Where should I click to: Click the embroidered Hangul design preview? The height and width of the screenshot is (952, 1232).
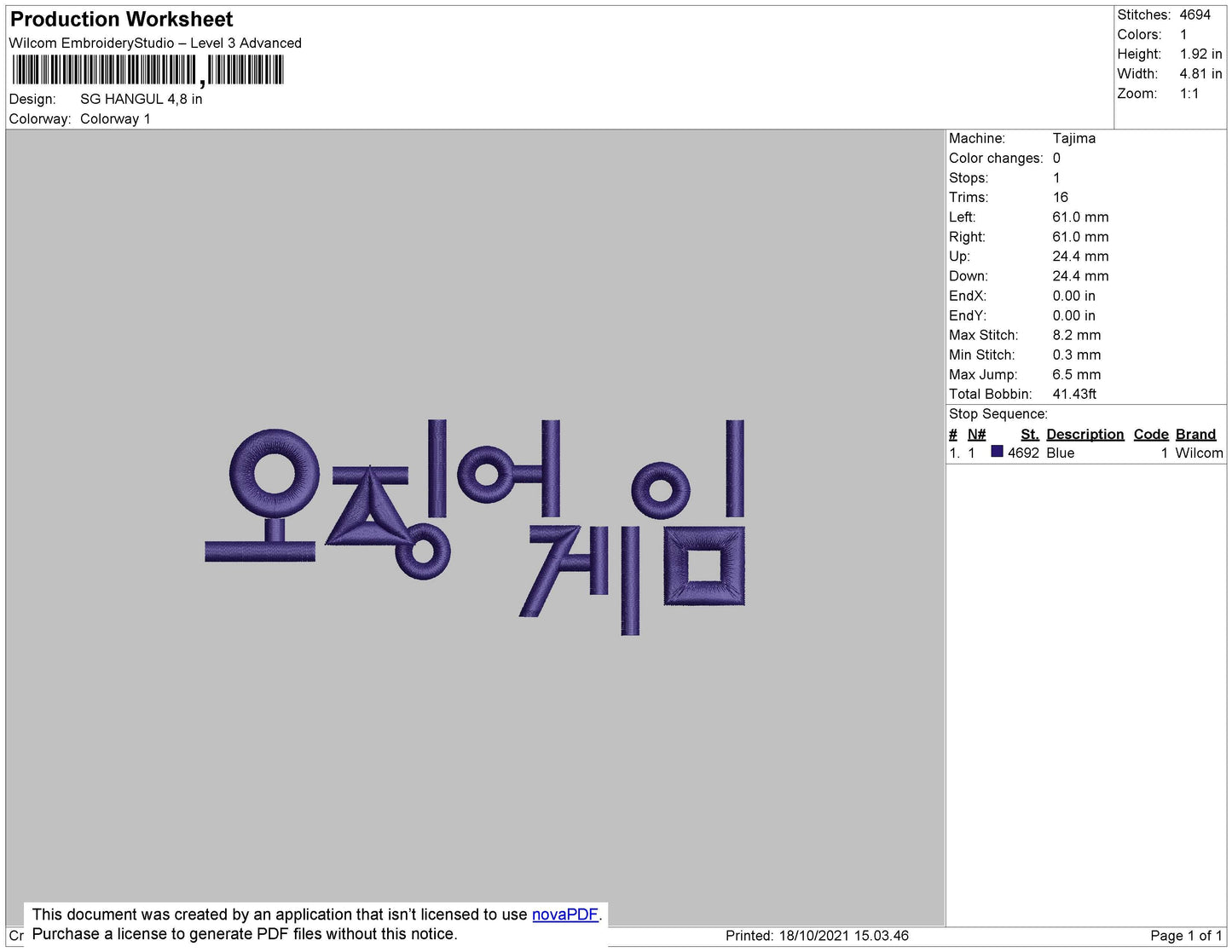475,528
